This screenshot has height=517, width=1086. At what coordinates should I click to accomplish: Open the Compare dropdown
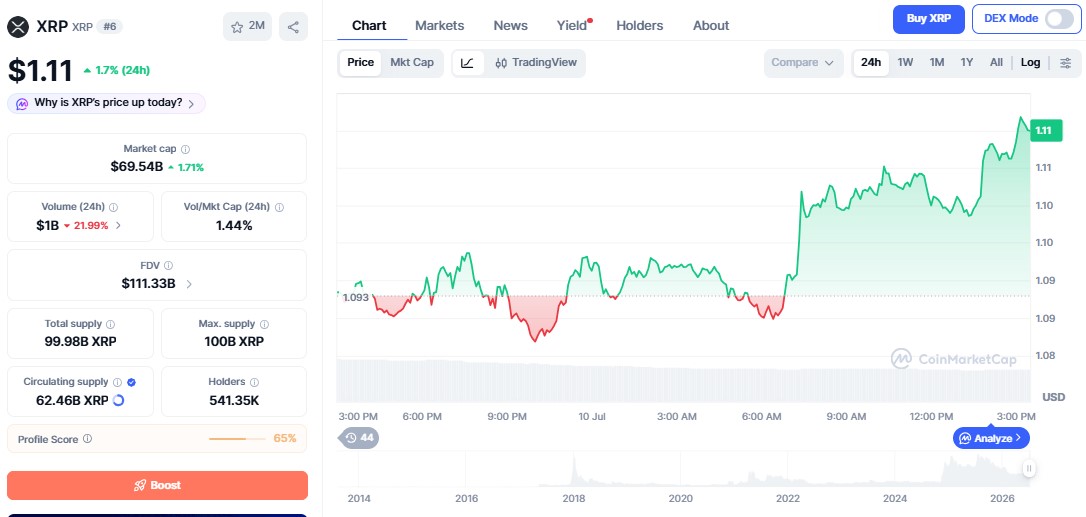pos(803,63)
